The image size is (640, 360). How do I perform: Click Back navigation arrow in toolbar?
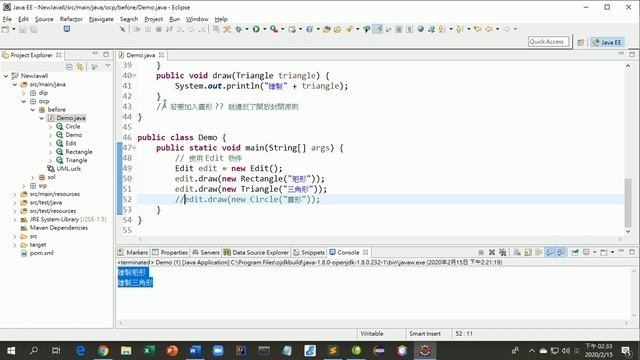point(489,29)
